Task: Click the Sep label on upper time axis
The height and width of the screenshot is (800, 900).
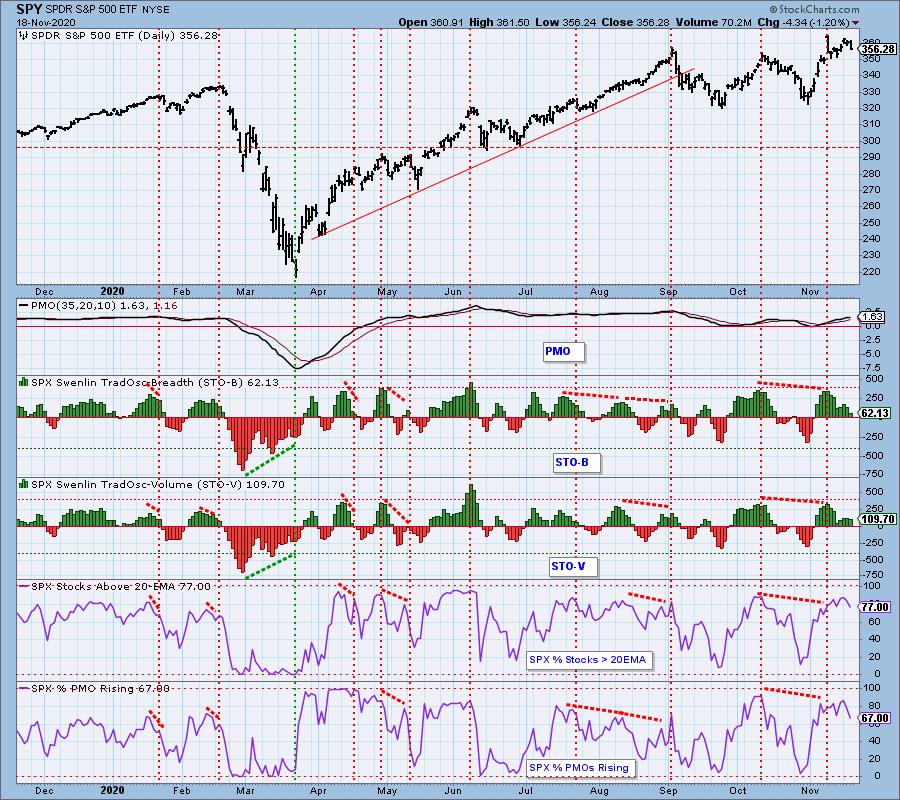Action: (x=668, y=292)
